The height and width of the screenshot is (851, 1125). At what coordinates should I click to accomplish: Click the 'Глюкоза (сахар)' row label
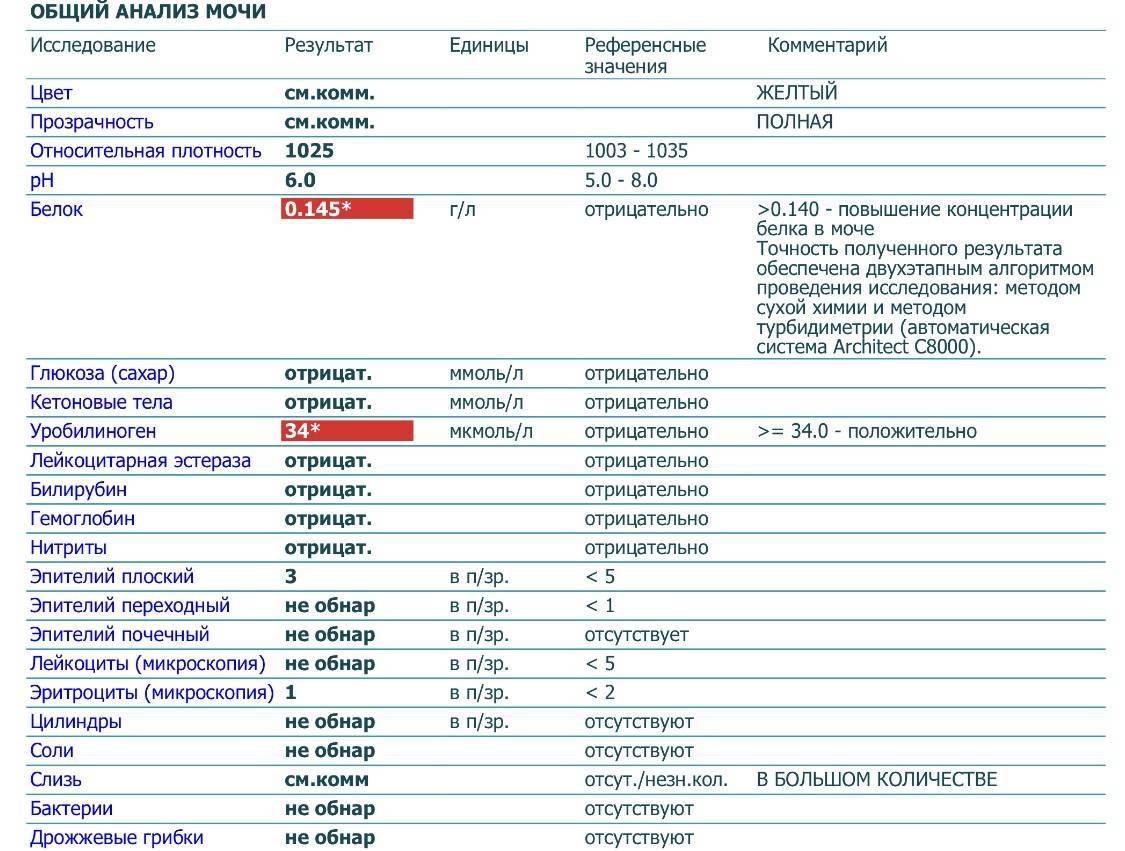coord(102,374)
